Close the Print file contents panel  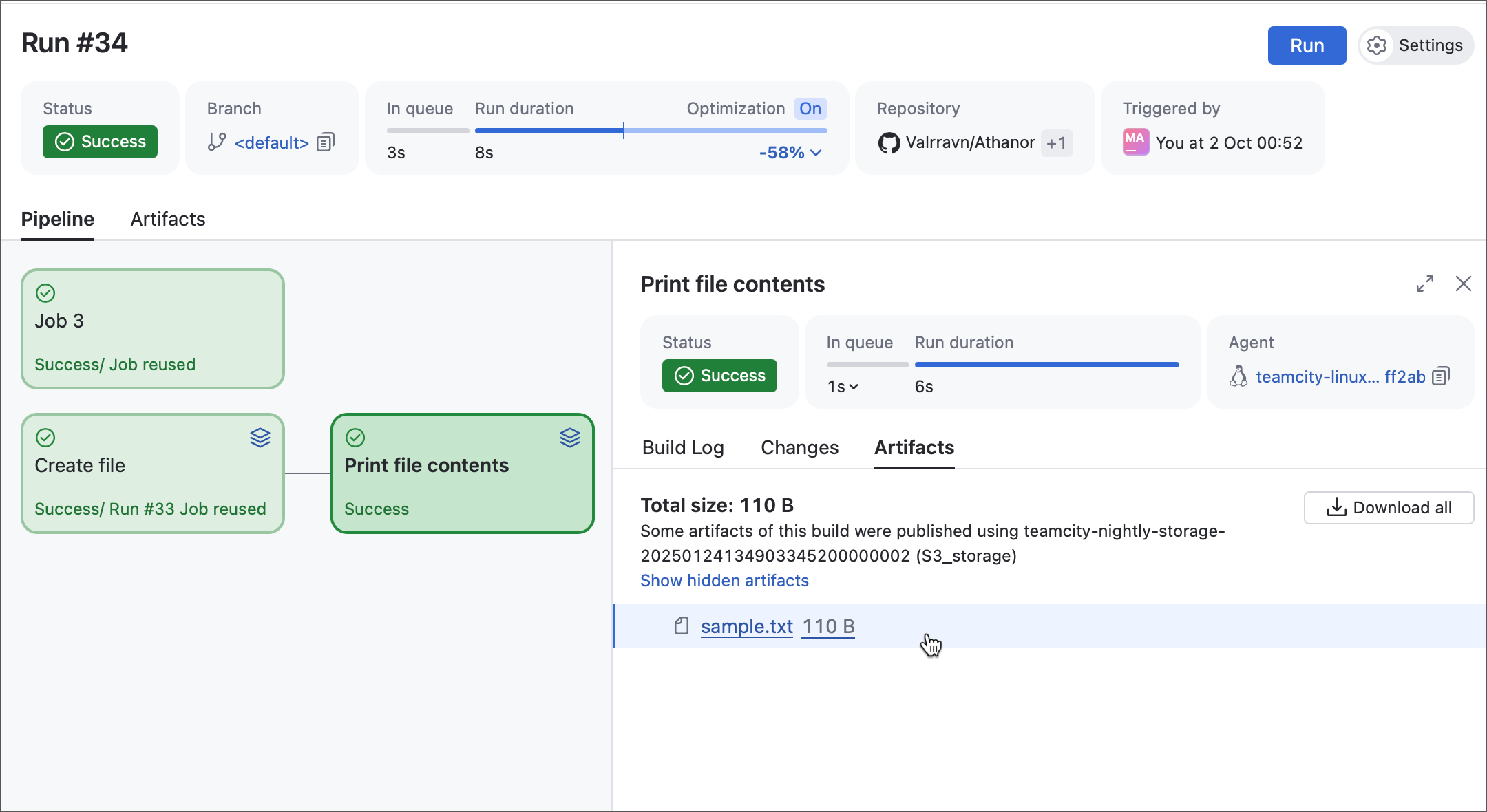[1464, 284]
